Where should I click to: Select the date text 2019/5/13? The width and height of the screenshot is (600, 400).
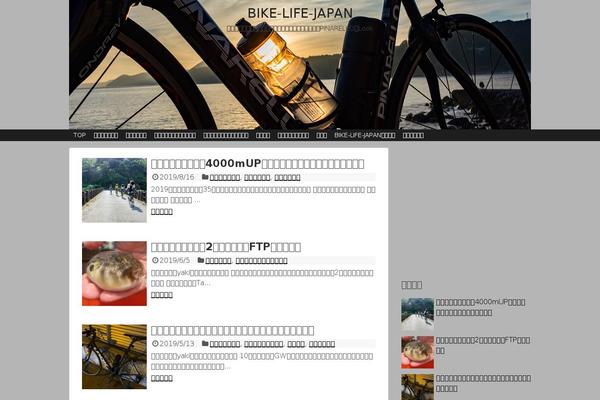click(176, 344)
